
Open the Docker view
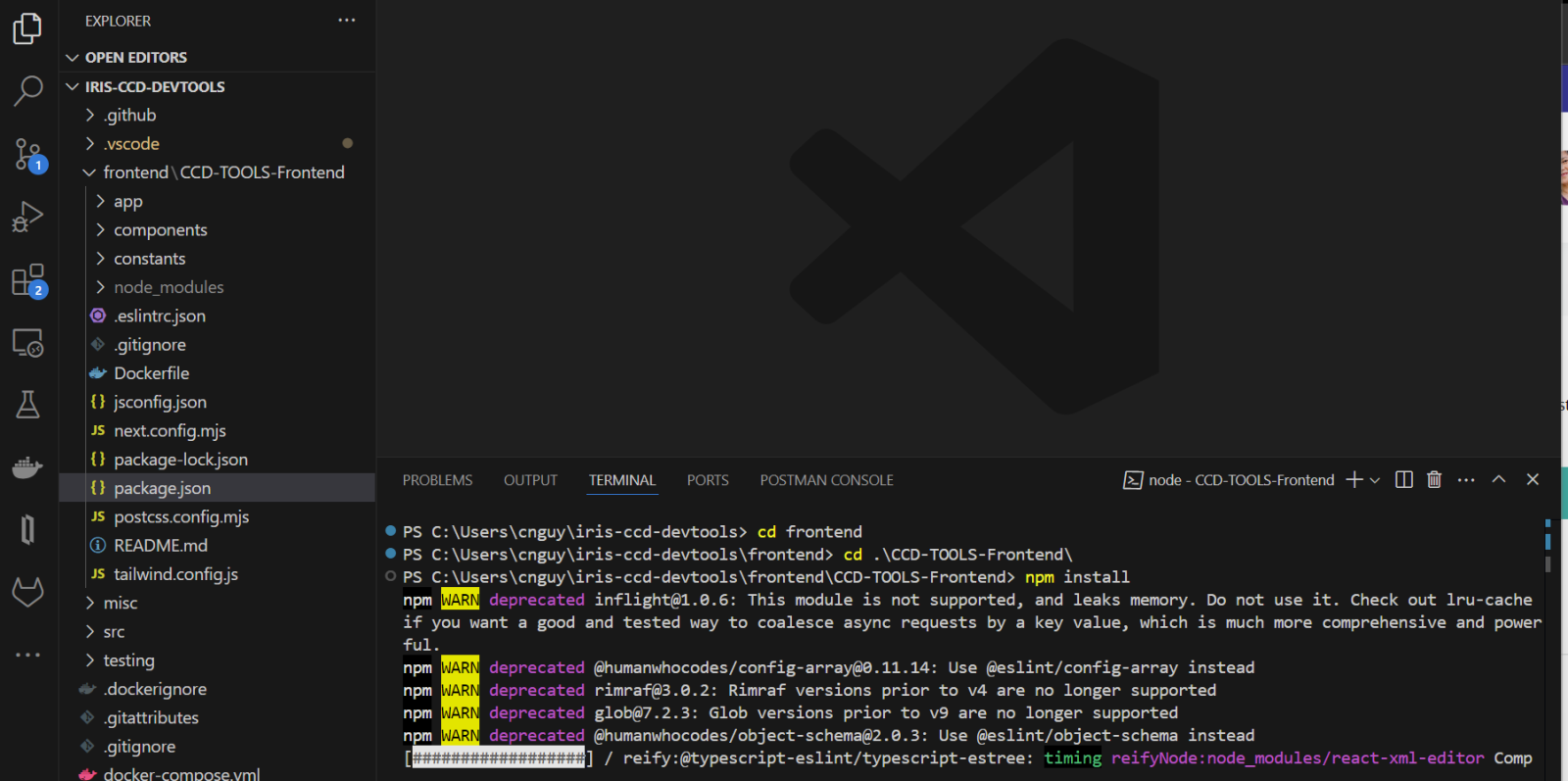point(28,467)
